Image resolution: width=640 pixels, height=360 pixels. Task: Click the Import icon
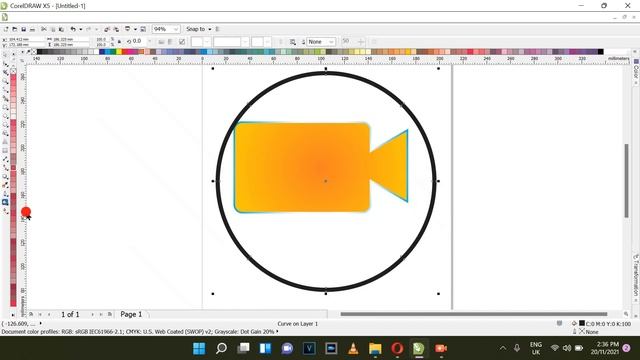coord(107,29)
